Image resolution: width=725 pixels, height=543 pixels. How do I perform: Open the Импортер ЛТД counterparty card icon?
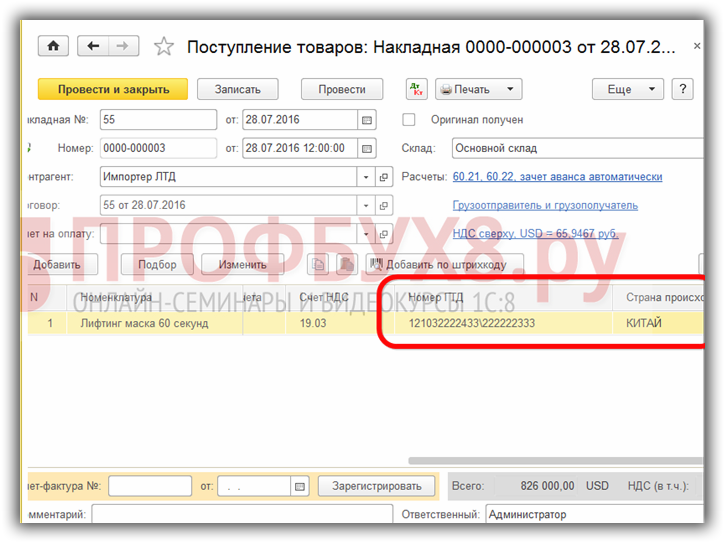383,177
